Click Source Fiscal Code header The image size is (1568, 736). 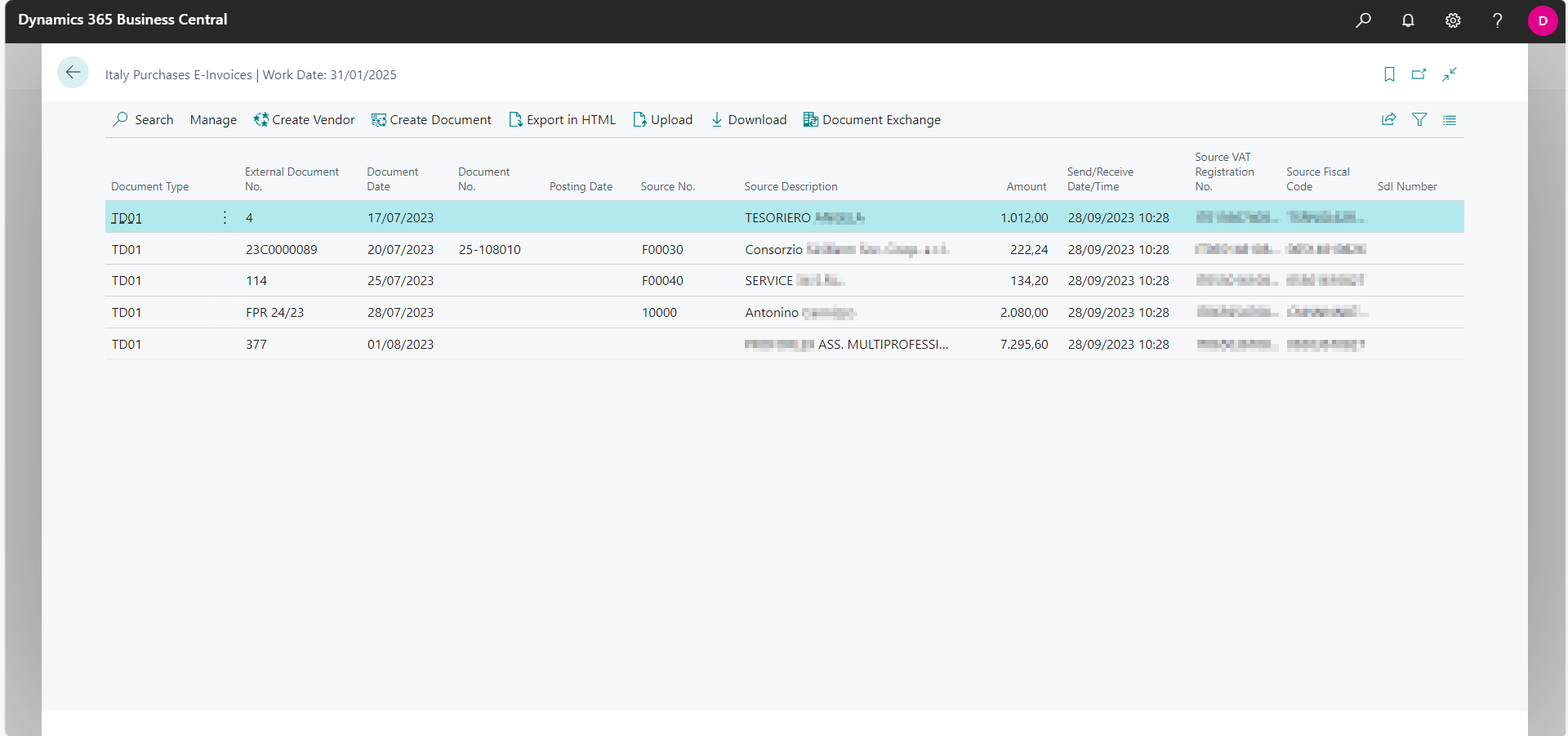(x=1317, y=179)
